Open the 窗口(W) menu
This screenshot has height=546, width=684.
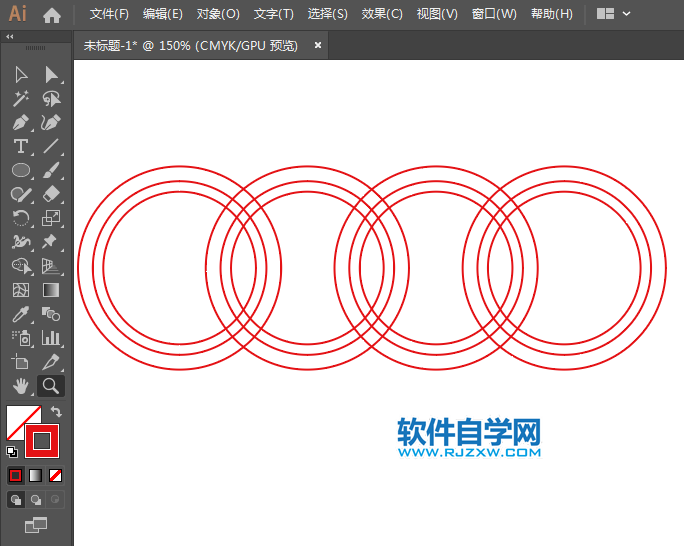494,14
